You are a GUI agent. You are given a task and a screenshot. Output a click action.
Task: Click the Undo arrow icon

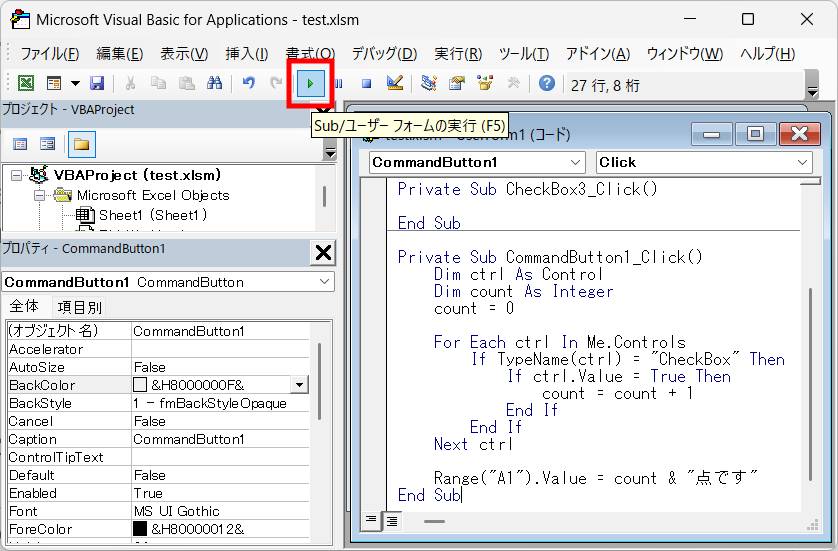click(249, 83)
